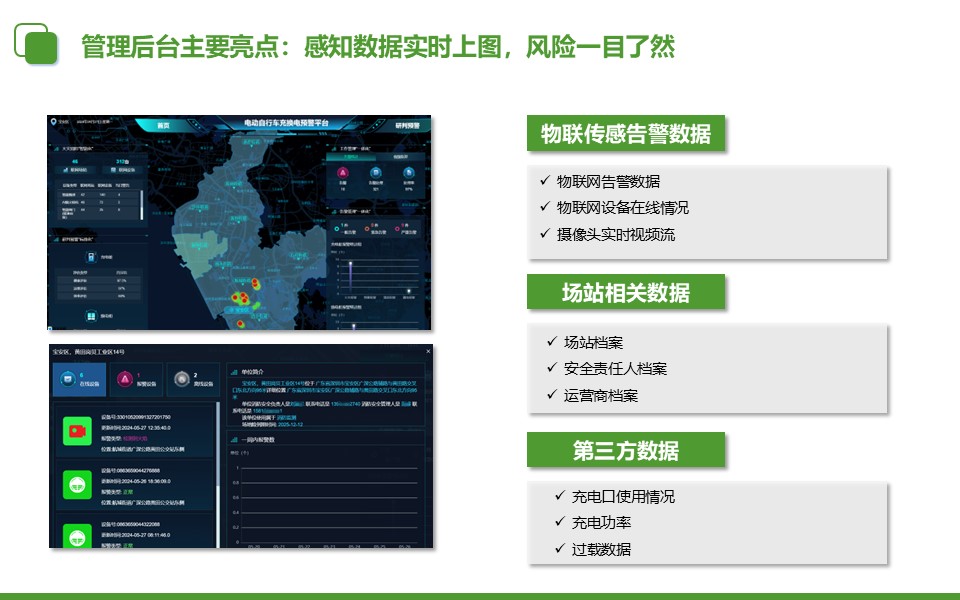Image resolution: width=960 pixels, height=600 pixels.
Task: Click the dashboard map screenshot thumbnail
Action: tap(239, 222)
